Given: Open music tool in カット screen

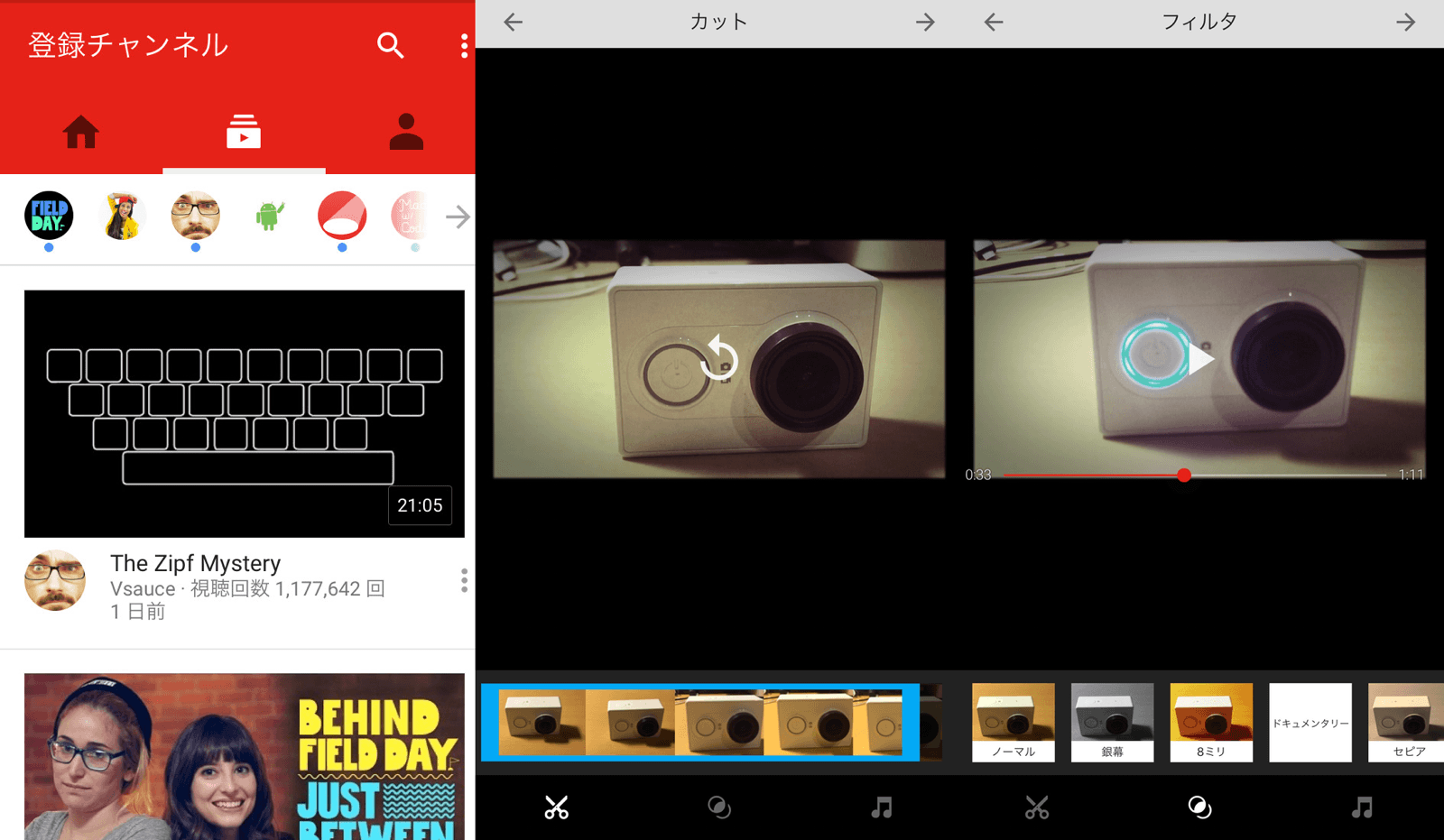Looking at the screenshot, I should tap(882, 808).
